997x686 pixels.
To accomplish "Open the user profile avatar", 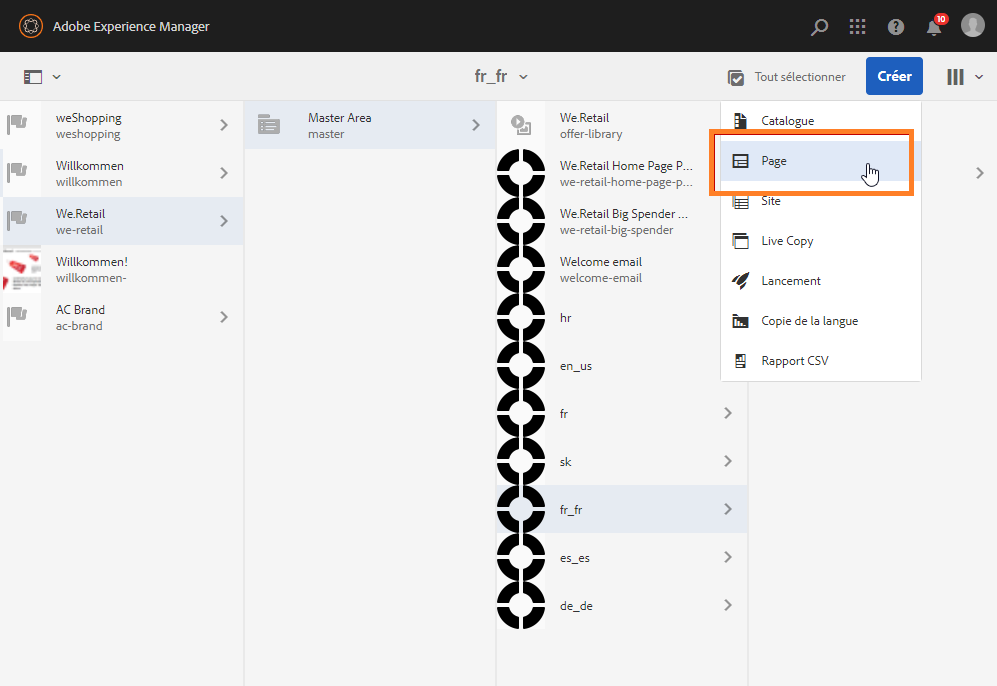I will pos(973,25).
